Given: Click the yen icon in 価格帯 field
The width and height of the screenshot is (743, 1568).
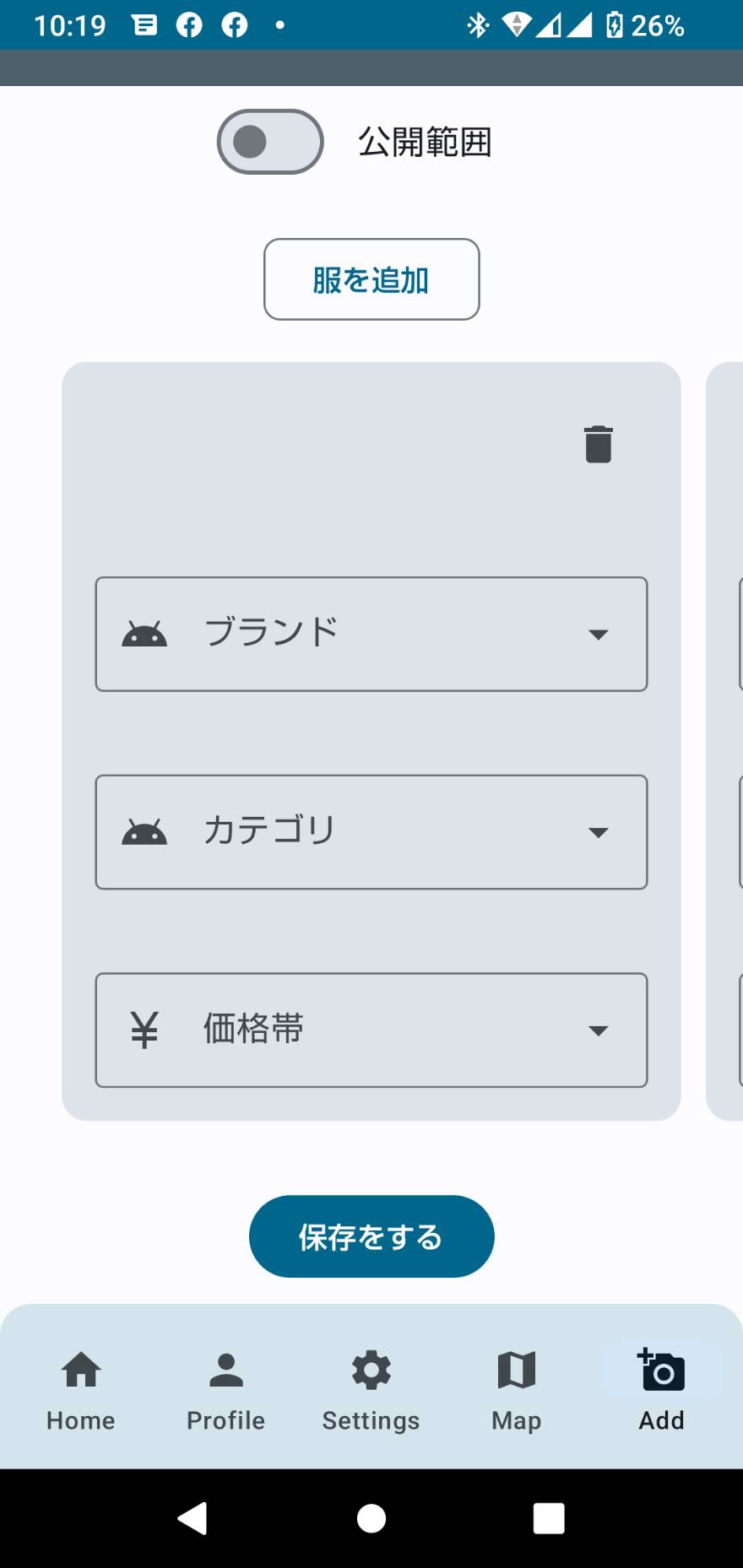Looking at the screenshot, I should click(x=144, y=1030).
